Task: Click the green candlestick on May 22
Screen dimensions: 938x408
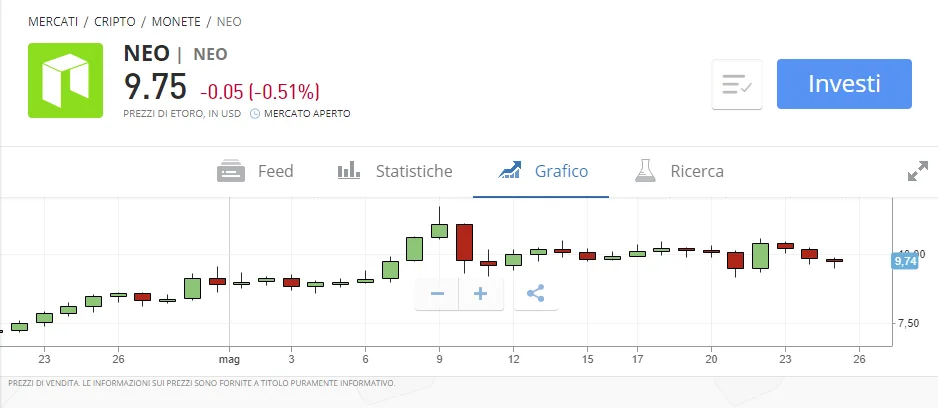Action: 760,255
